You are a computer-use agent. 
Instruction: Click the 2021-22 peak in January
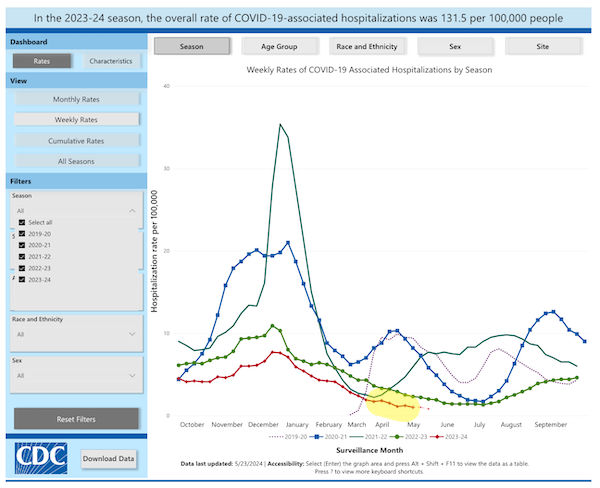click(x=280, y=124)
